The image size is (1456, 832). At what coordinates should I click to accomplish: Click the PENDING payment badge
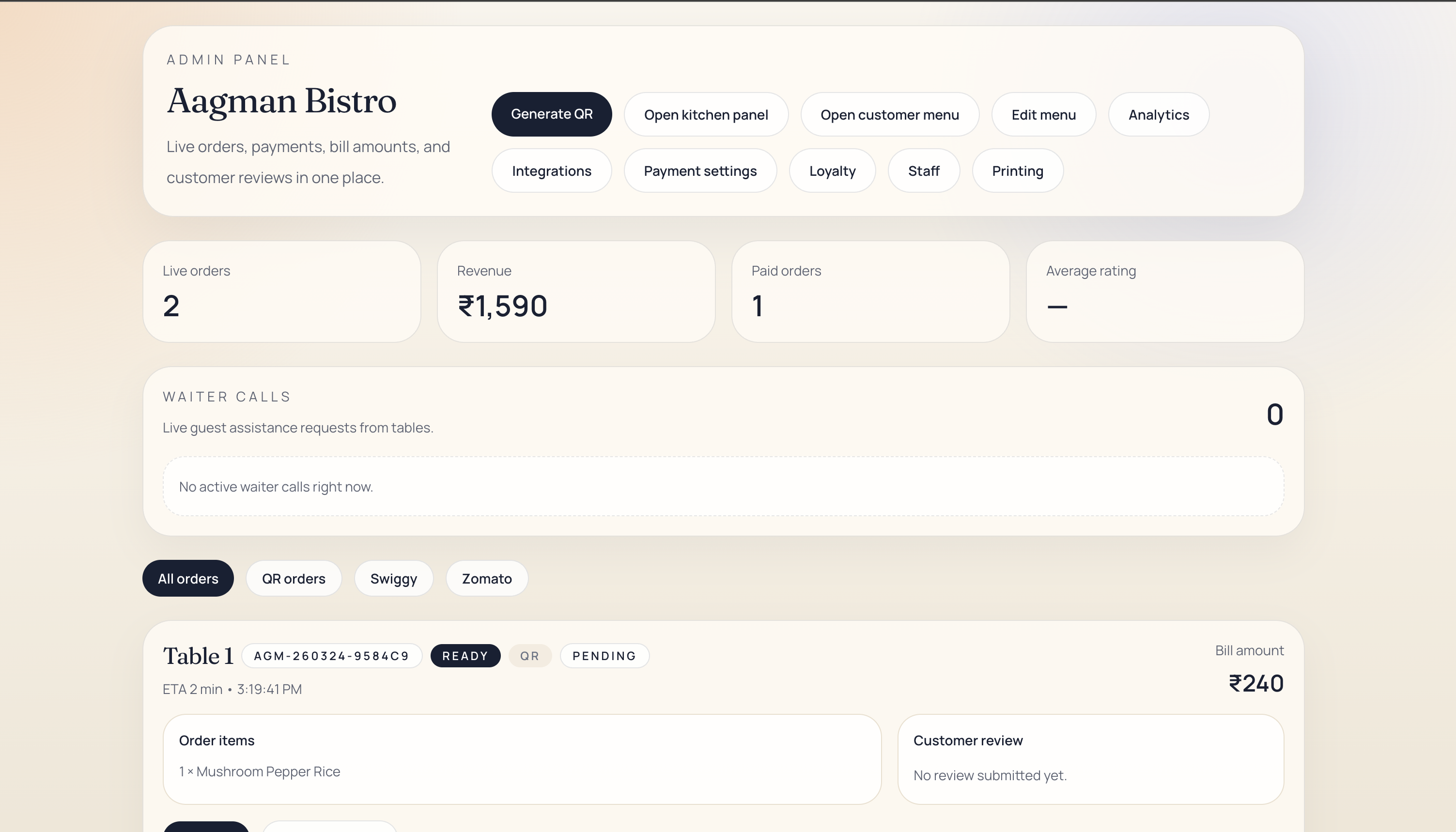(604, 655)
